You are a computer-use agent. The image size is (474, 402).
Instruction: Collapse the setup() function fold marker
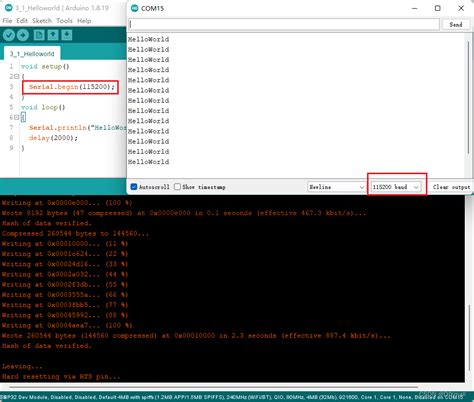[16, 77]
